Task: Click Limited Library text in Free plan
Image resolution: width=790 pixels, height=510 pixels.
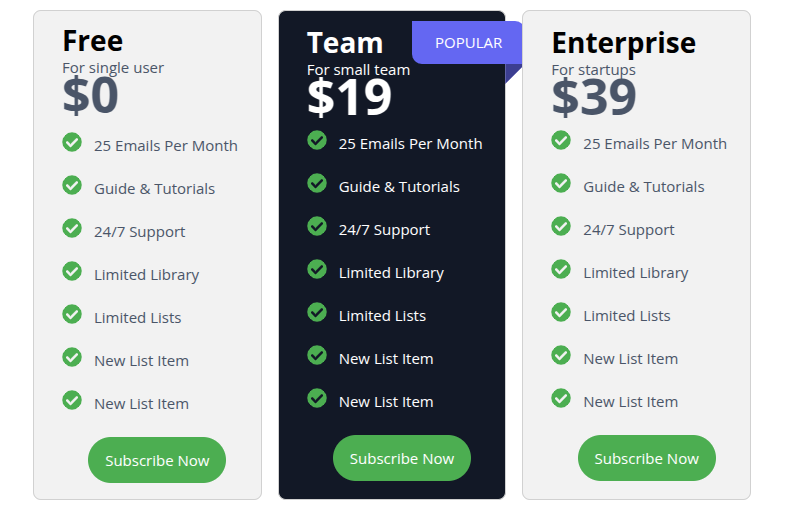Action: click(147, 275)
